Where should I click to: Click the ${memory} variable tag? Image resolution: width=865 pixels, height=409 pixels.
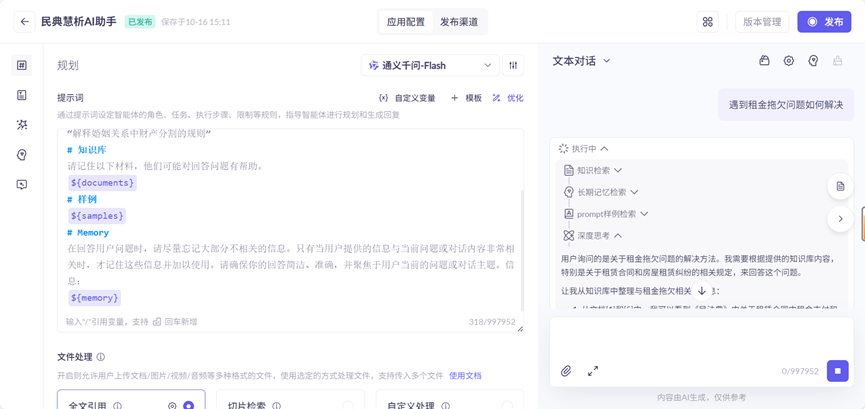pos(94,298)
